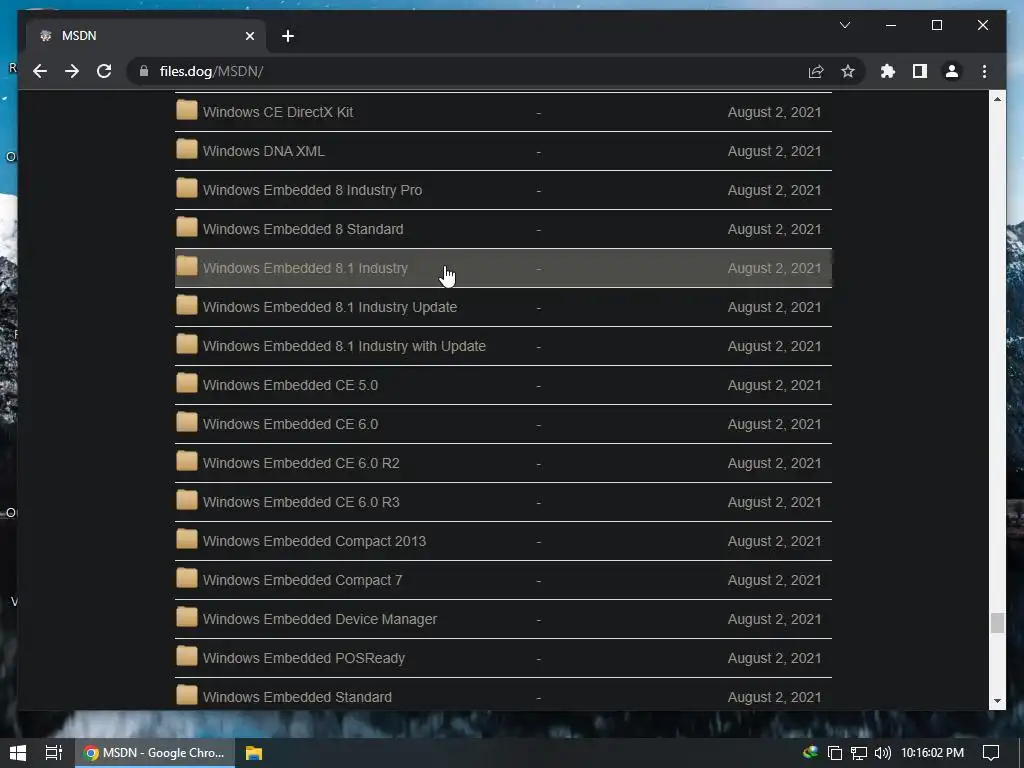The image size is (1024, 768).
Task: Reload the files.dog page
Action: (x=104, y=71)
